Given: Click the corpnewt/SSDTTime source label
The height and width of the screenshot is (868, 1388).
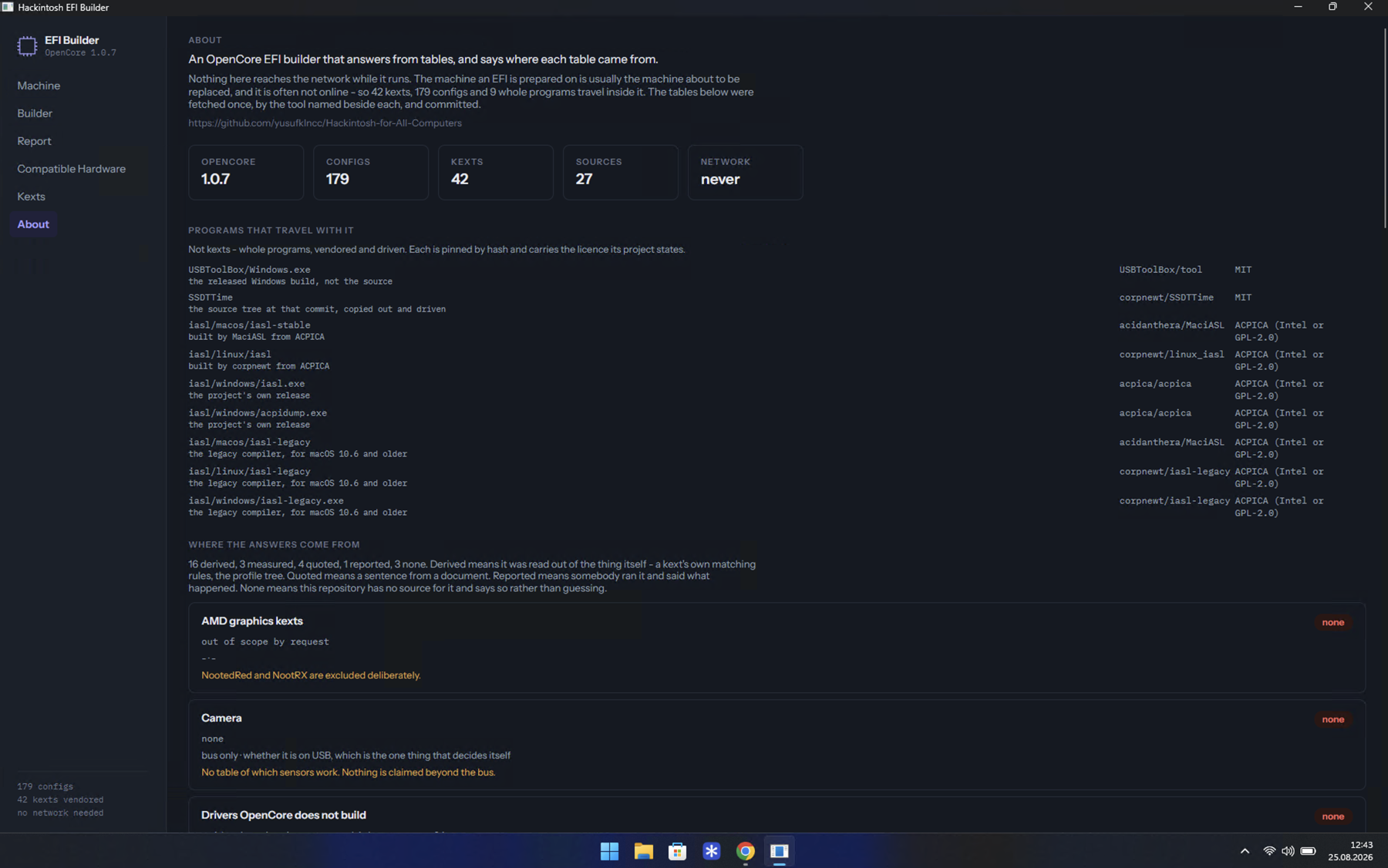Looking at the screenshot, I should 1166,298.
